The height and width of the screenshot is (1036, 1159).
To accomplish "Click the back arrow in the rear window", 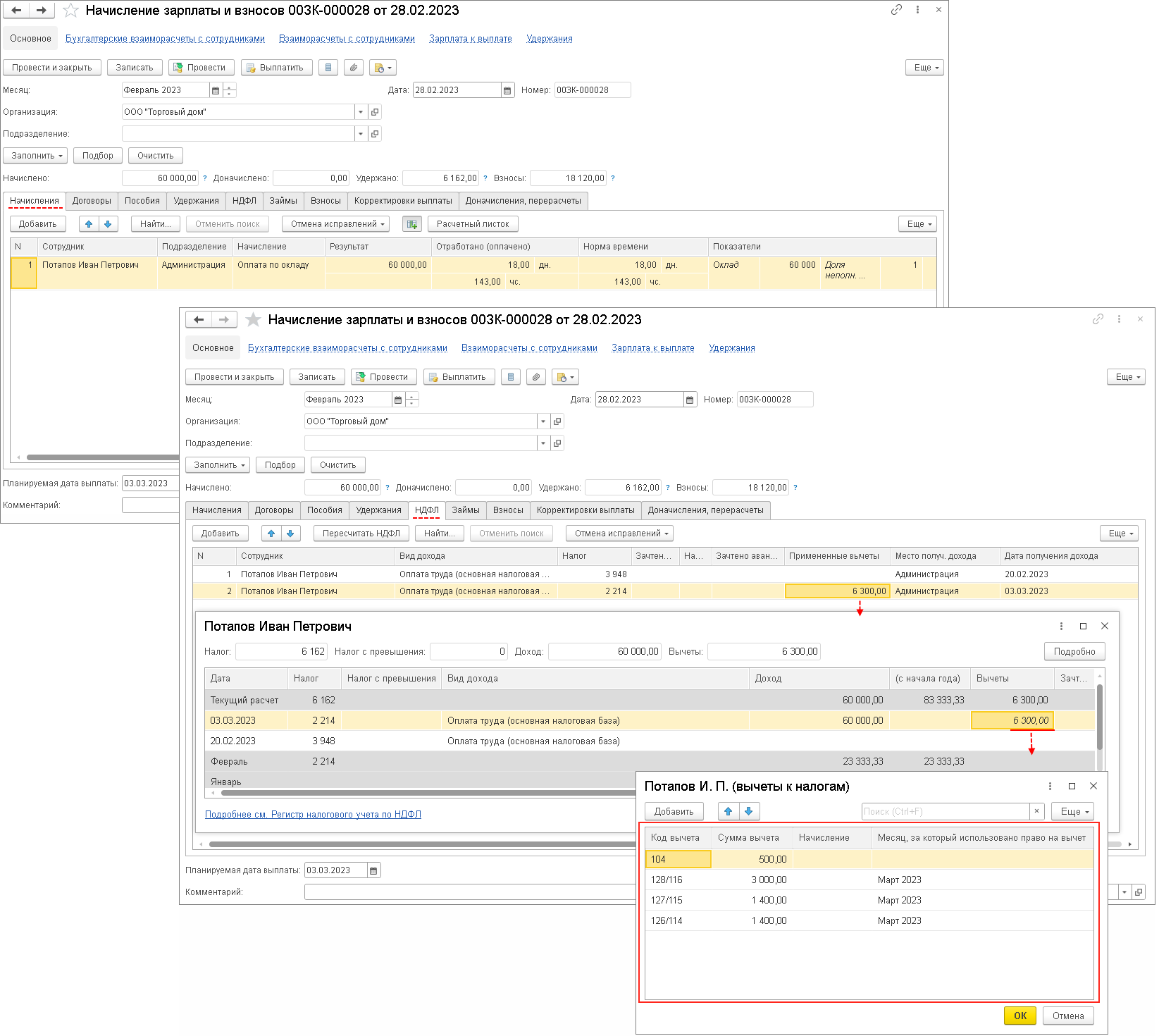I will click(x=16, y=11).
